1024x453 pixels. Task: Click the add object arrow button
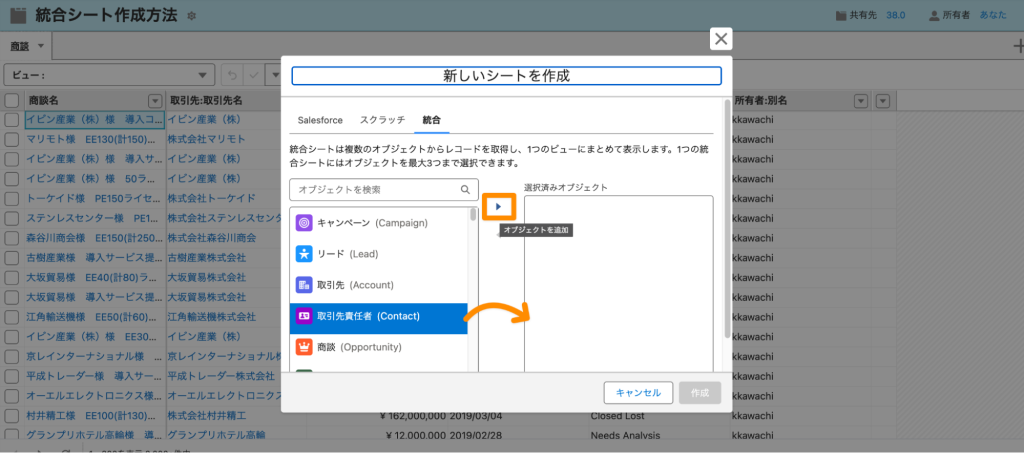499,206
